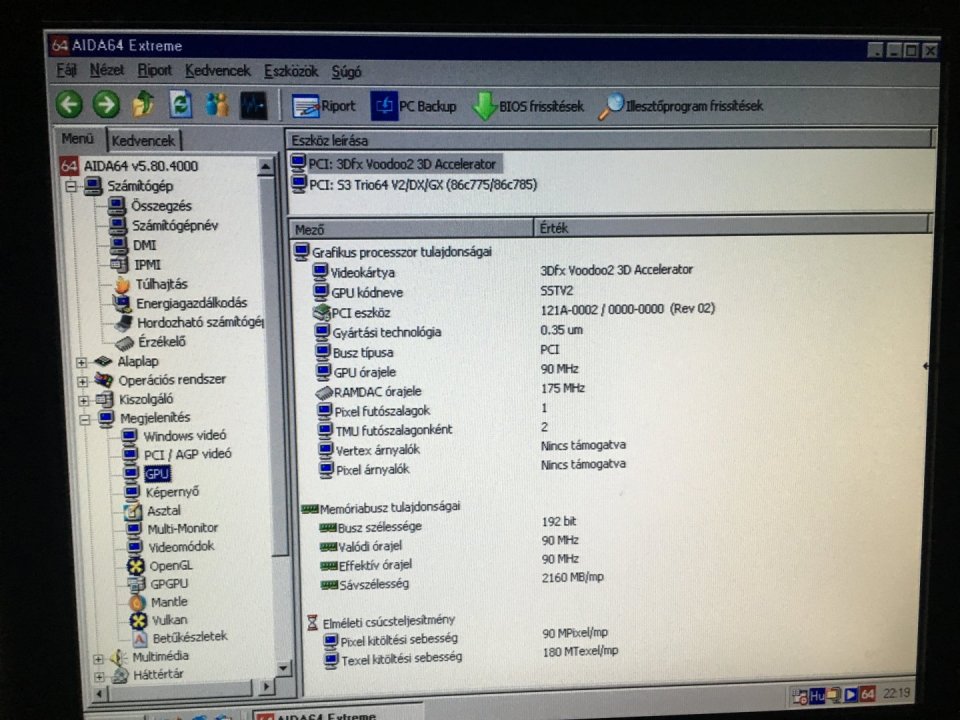Select PCI / AGP videó in the tree
Image resolution: width=960 pixels, height=720 pixels.
[177, 454]
